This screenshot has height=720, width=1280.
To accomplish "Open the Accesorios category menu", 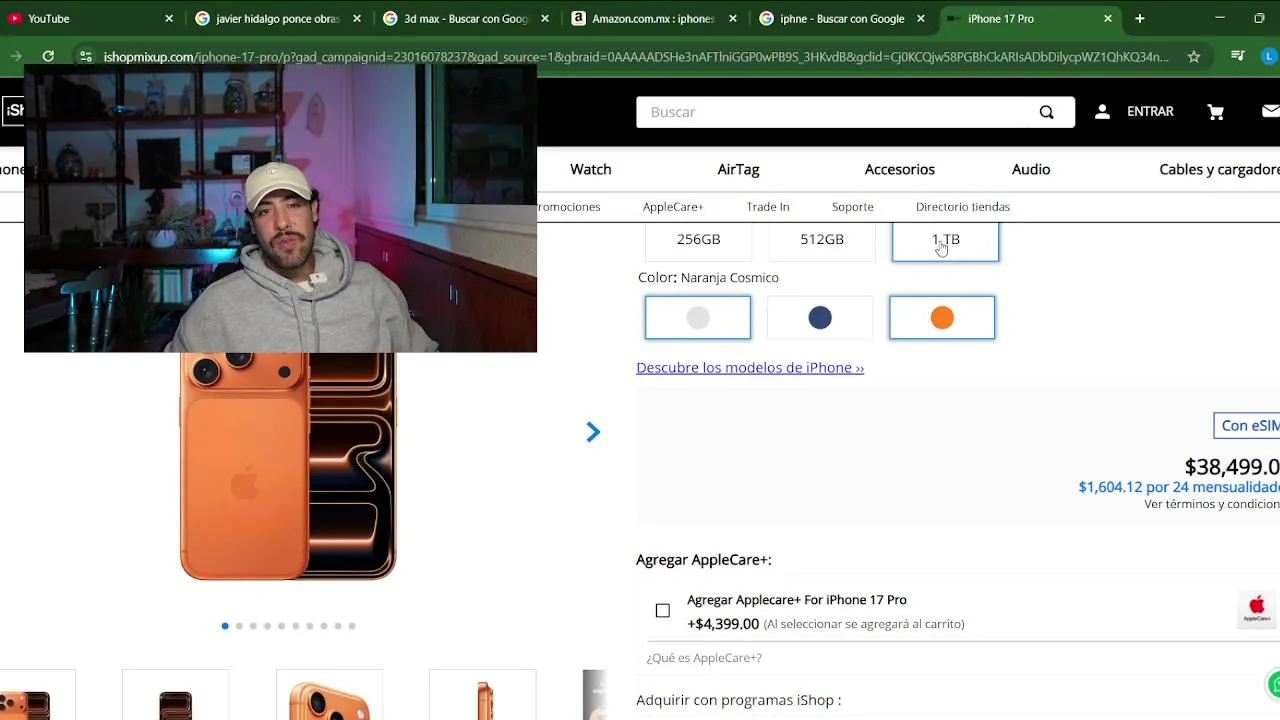I will click(900, 169).
